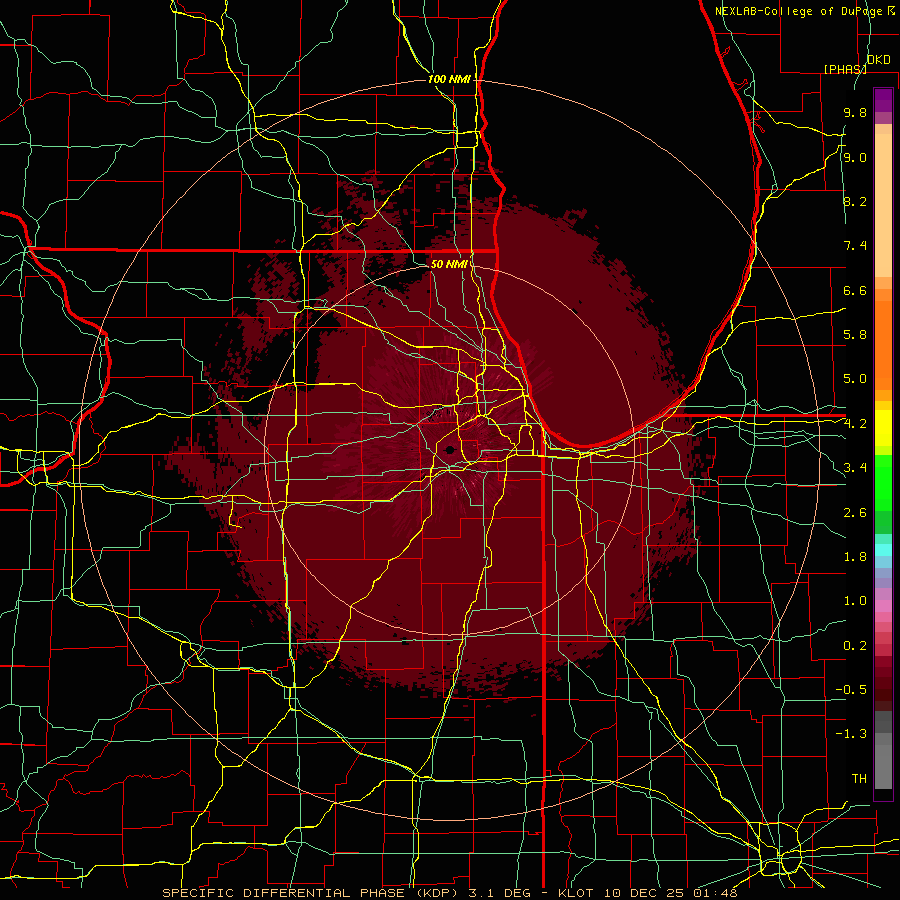Viewport: 900px width, 900px height.
Task: Click the 6.6 value on the scale
Action: (x=855, y=290)
